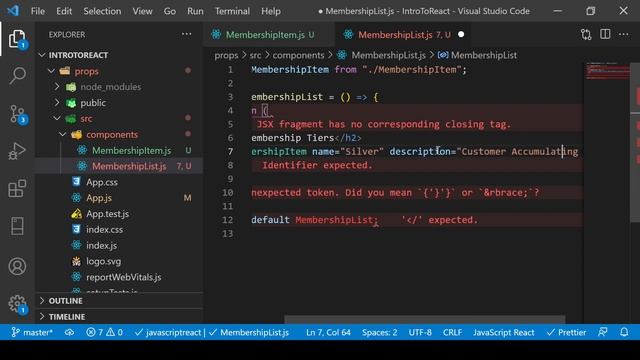The image size is (640, 360).
Task: Click Prettier status bar item
Action: (567, 332)
